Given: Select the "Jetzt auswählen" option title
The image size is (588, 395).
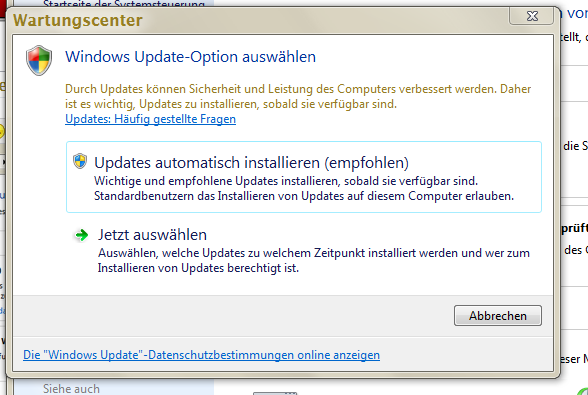Looking at the screenshot, I should [152, 235].
